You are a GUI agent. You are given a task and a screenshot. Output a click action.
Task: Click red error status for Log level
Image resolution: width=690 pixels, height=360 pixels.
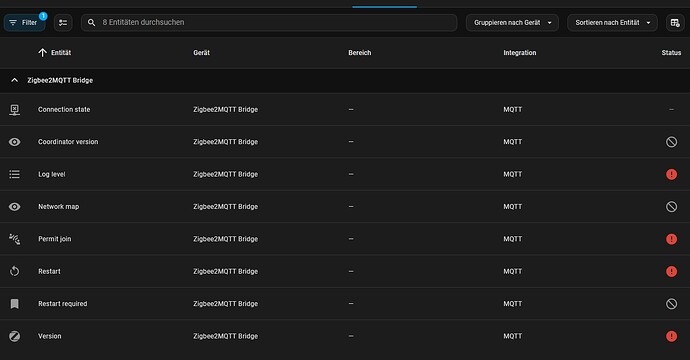coord(671,174)
